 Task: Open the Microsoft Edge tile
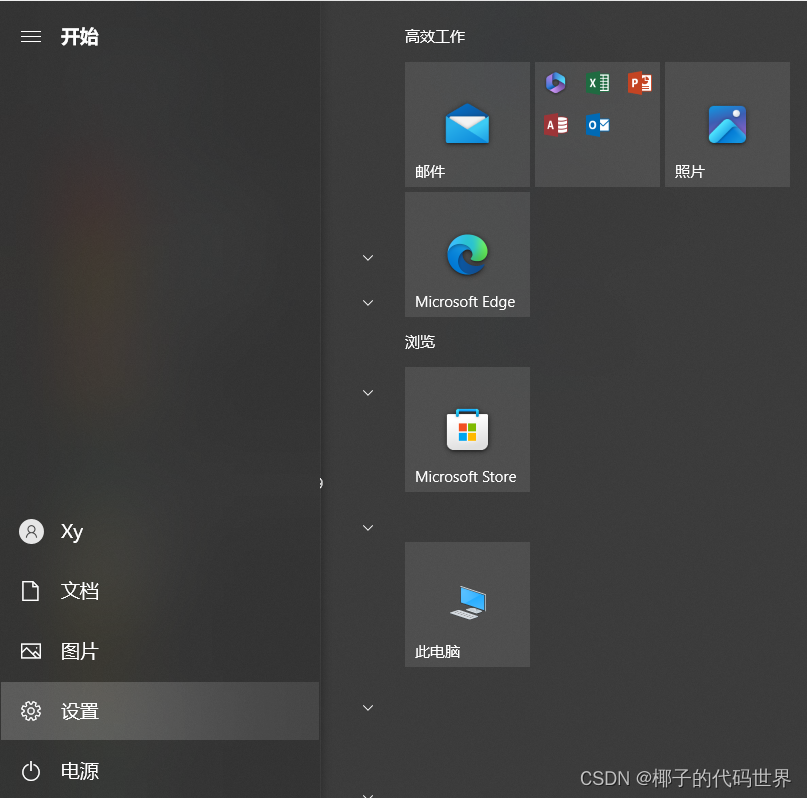pos(467,255)
